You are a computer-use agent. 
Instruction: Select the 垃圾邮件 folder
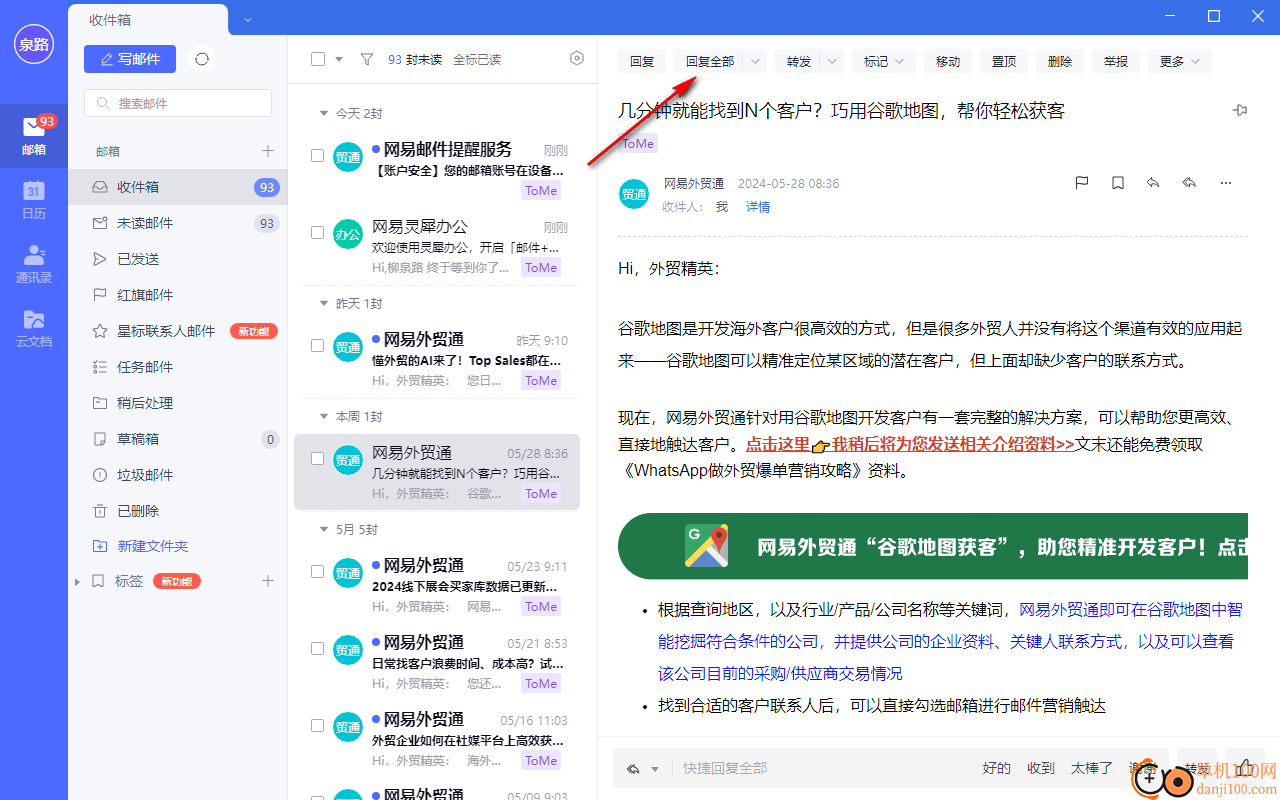(x=178, y=475)
